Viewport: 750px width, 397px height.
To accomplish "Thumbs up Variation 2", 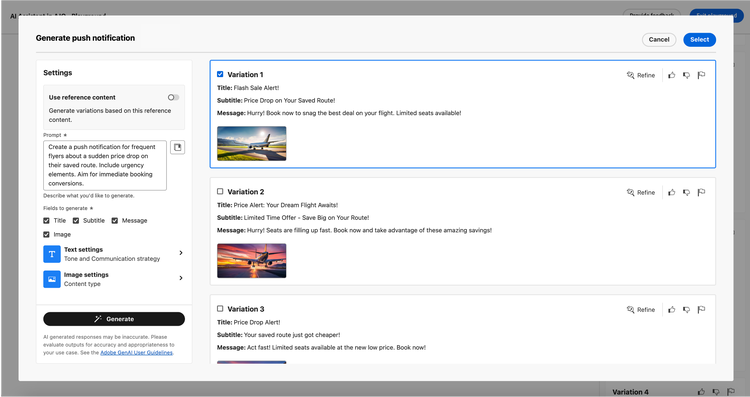I will (672, 192).
